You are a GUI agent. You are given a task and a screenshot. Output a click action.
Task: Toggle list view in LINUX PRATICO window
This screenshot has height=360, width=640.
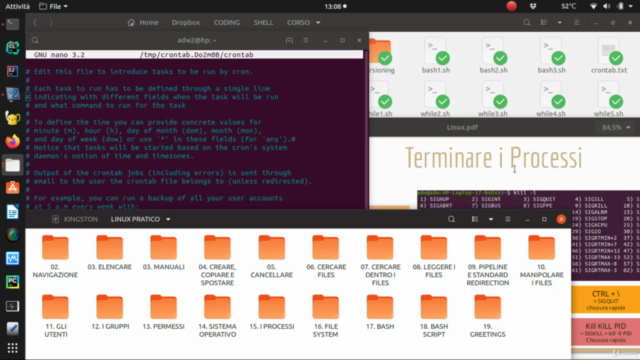click(x=475, y=219)
